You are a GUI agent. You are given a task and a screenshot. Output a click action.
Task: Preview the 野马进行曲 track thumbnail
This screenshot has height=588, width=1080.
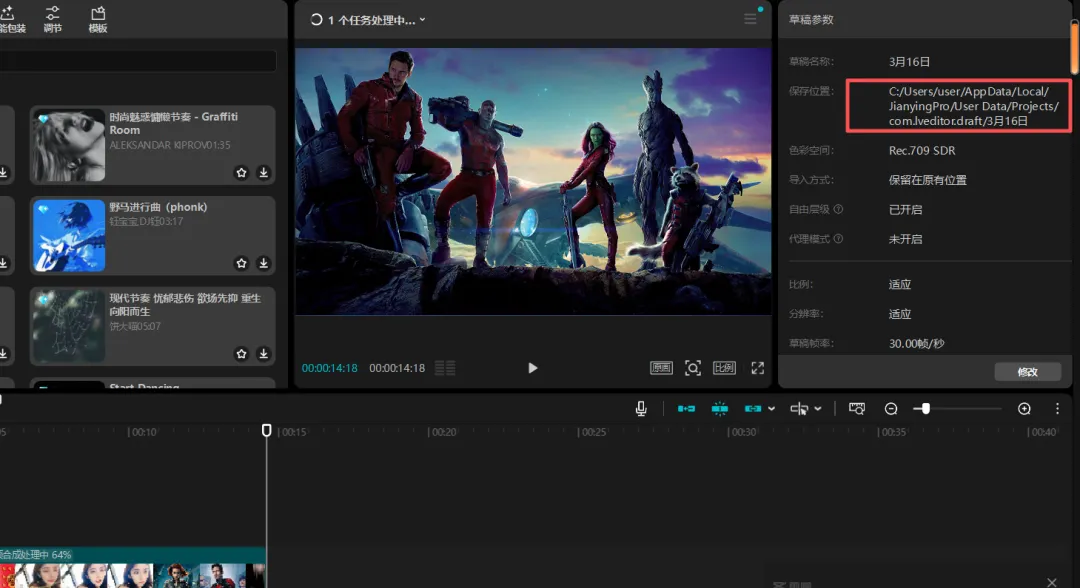pos(69,235)
